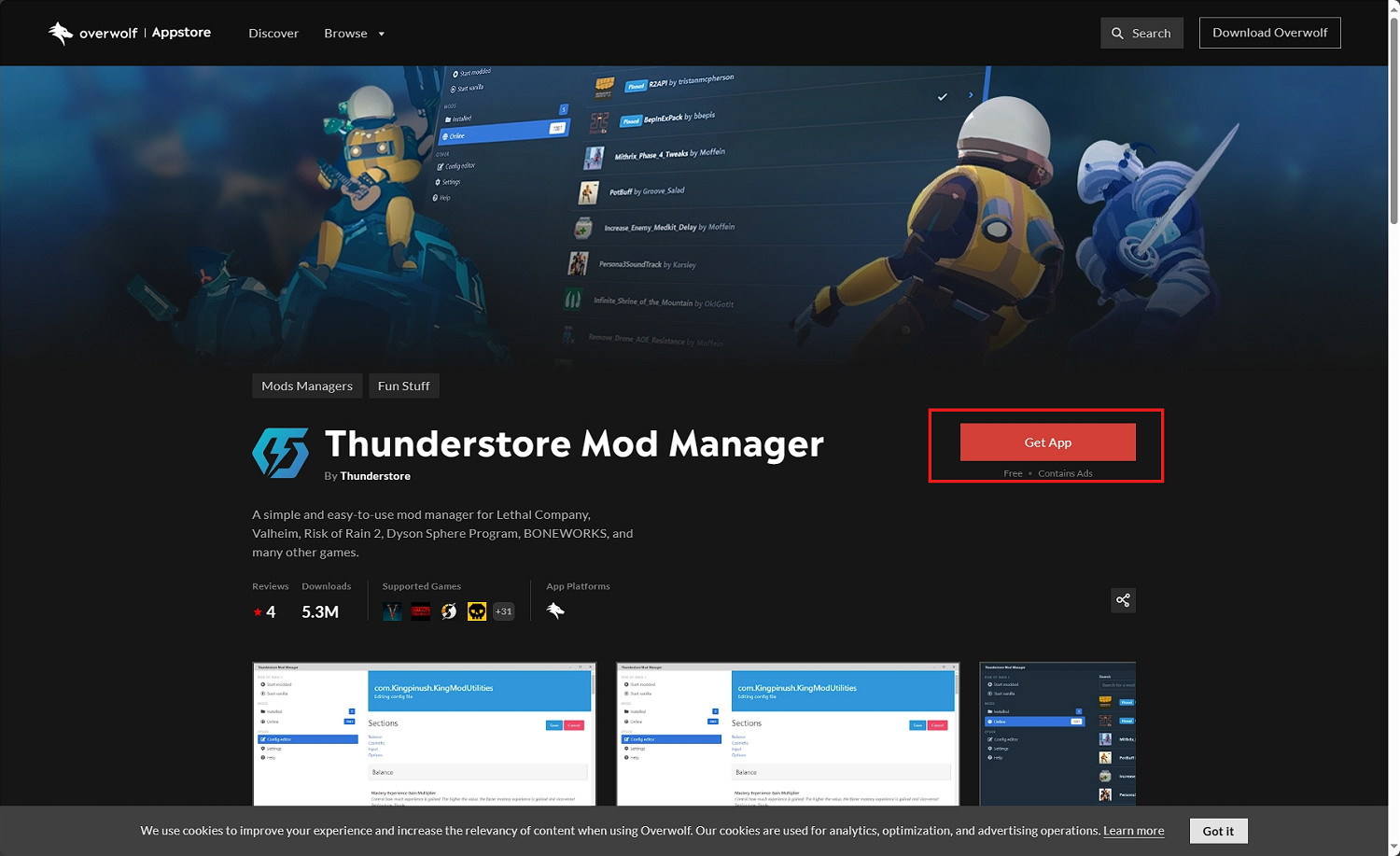Click the Thunderstore Mod Manager app logo
The height and width of the screenshot is (856, 1400).
click(x=280, y=453)
